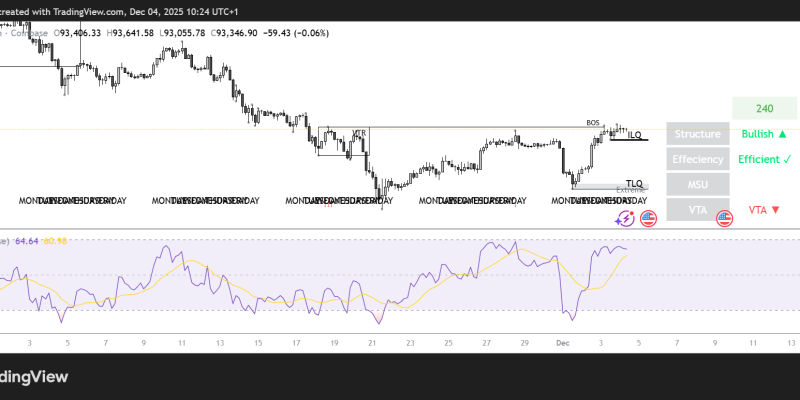The width and height of the screenshot is (800, 400).
Task: Click the Efficient checkmark status
Action: point(764,159)
